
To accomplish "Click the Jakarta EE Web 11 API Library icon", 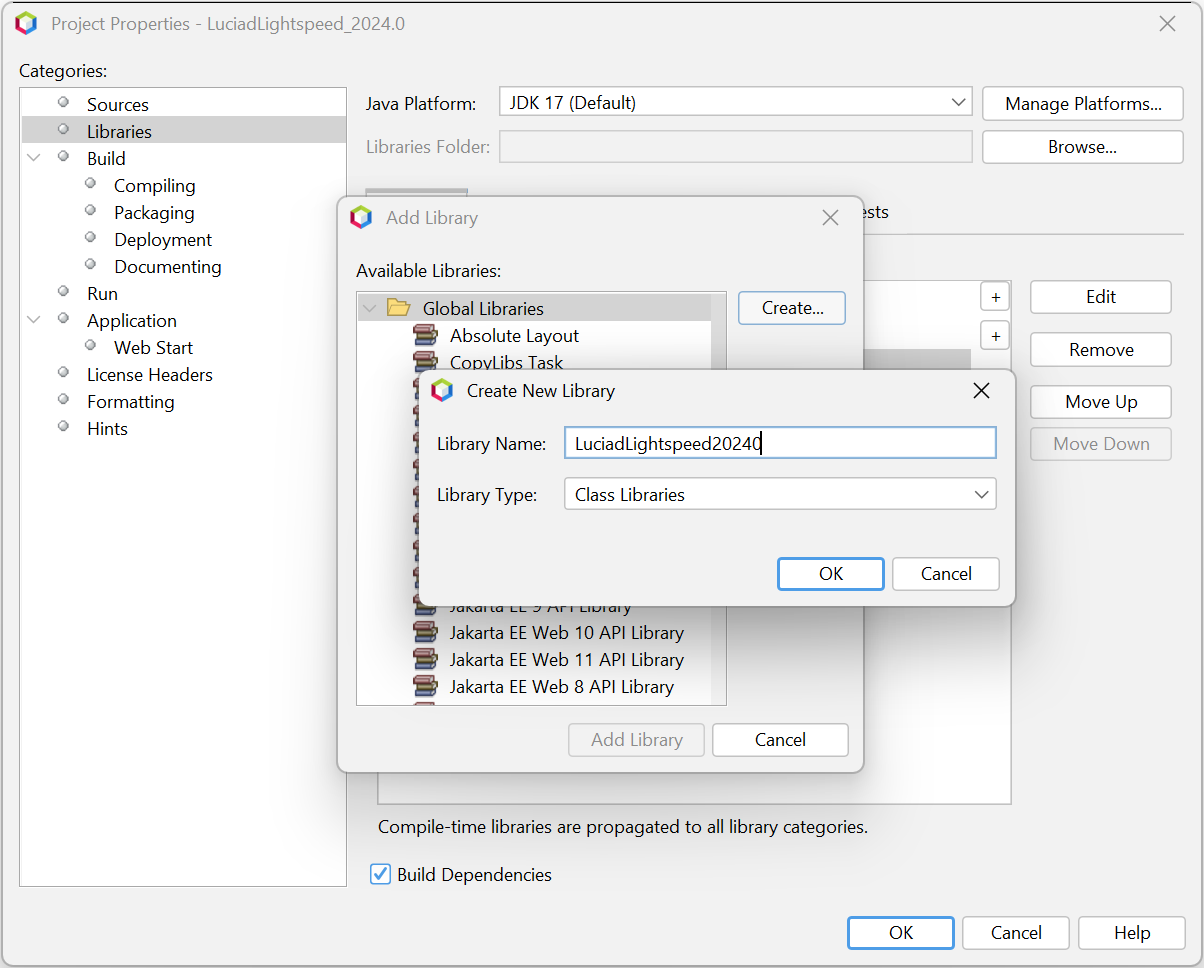I will (425, 660).
